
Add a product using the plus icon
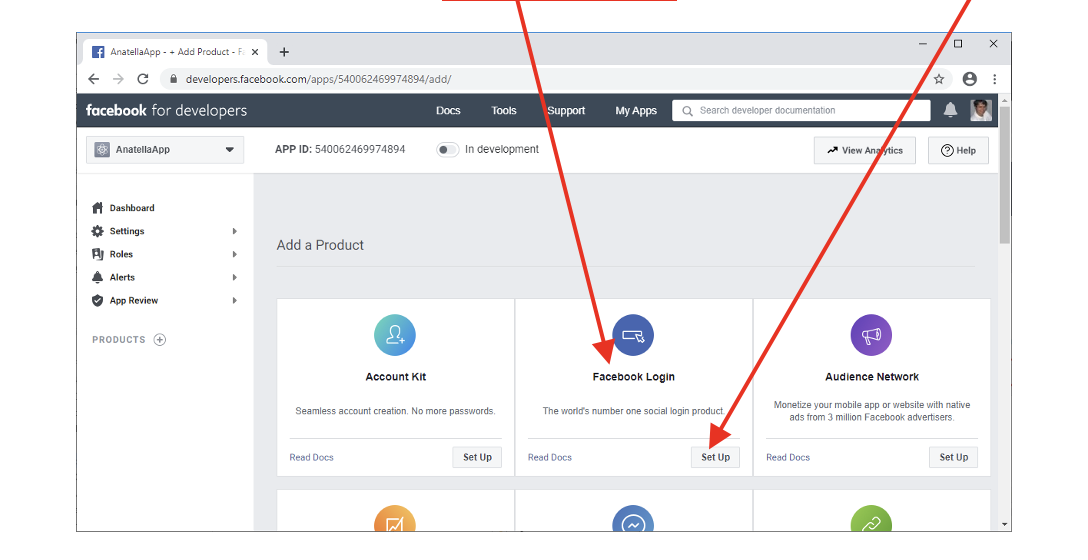[160, 340]
